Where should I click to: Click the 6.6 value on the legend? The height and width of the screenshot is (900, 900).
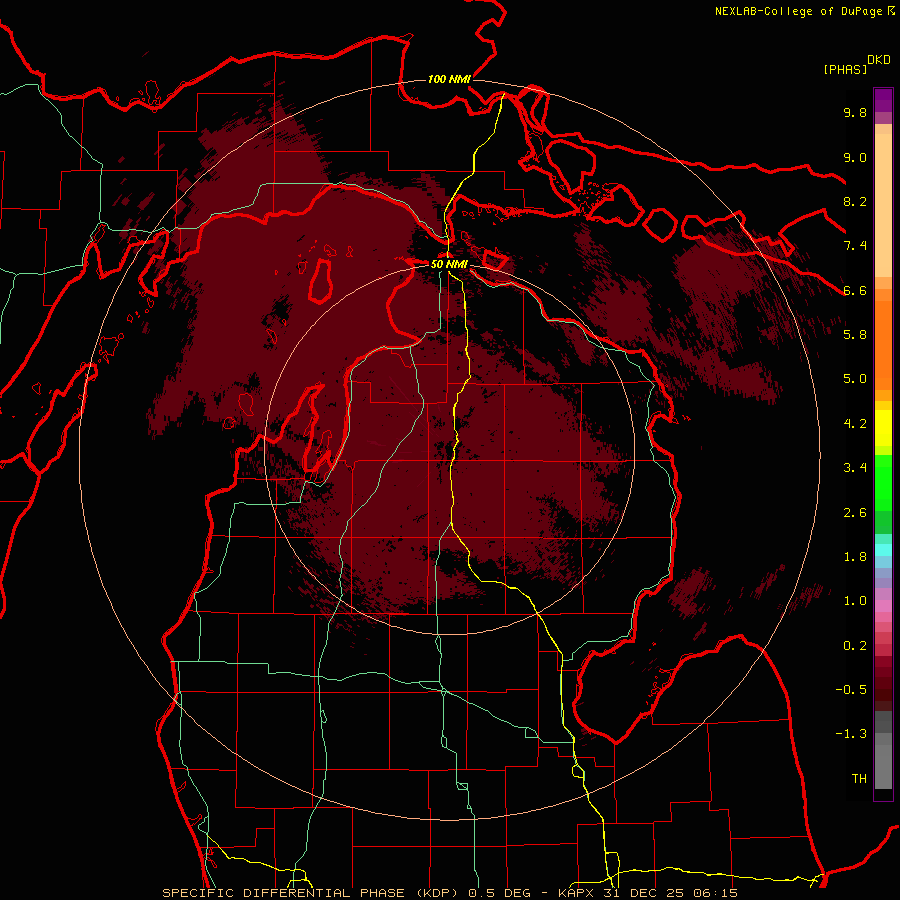tap(855, 290)
